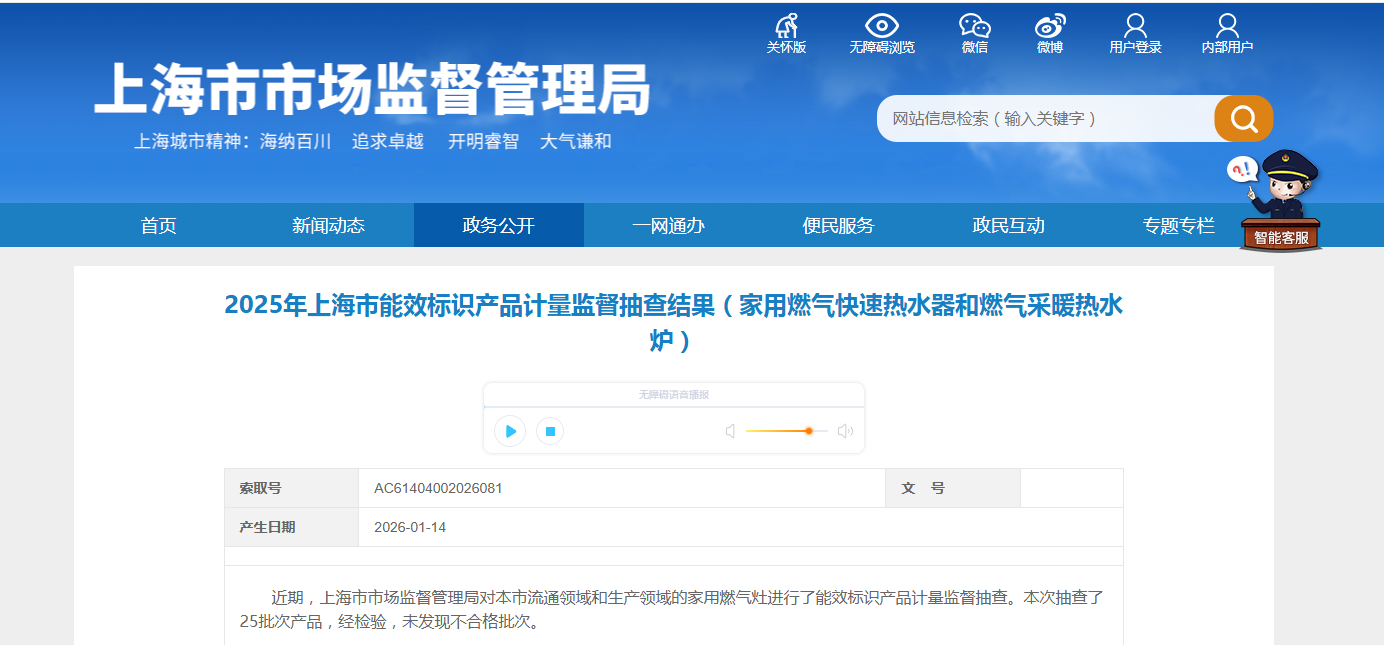Go to the 首页 home tab
1384x645 pixels.
158,226
